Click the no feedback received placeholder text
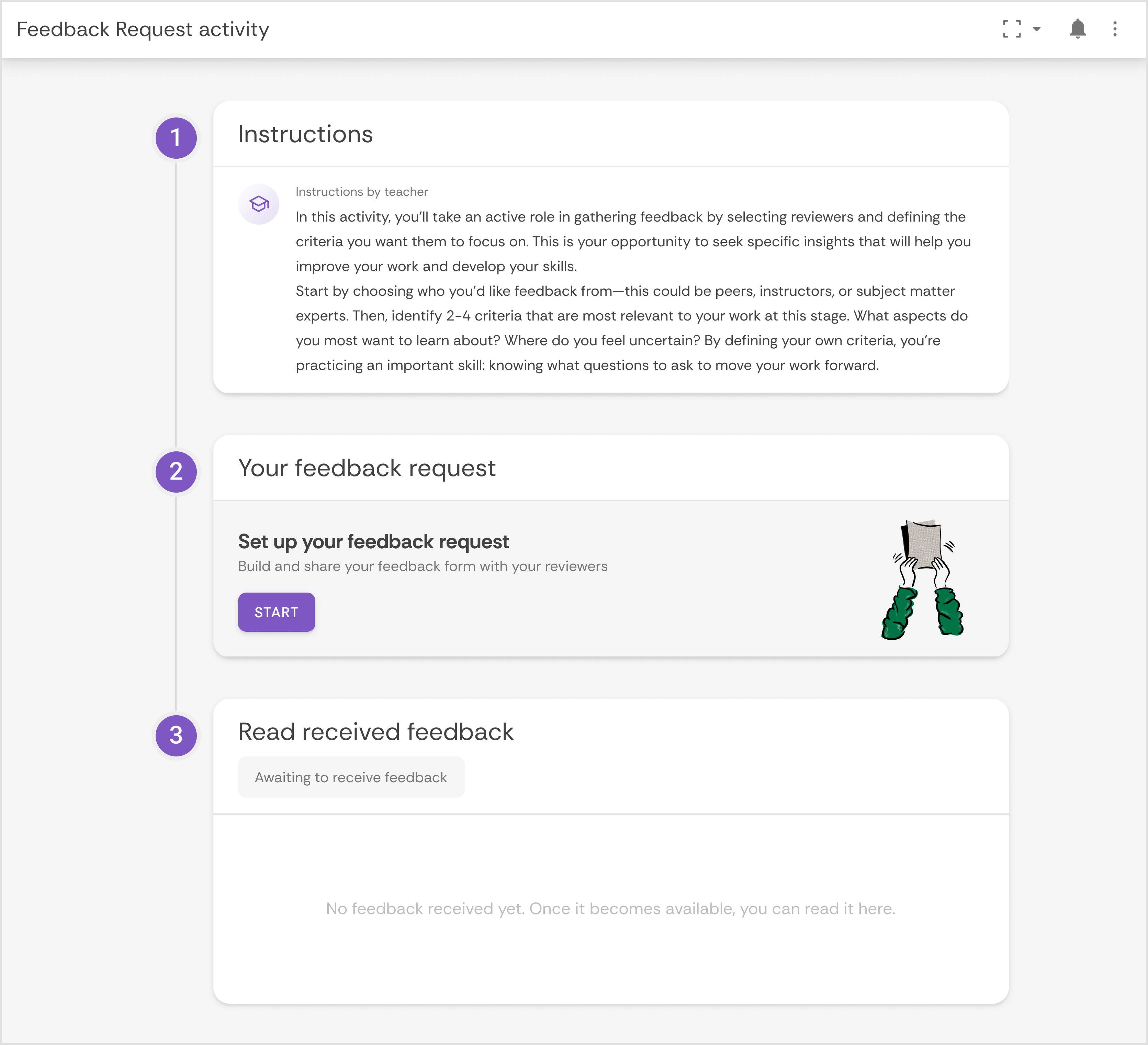 pyautogui.click(x=610, y=909)
